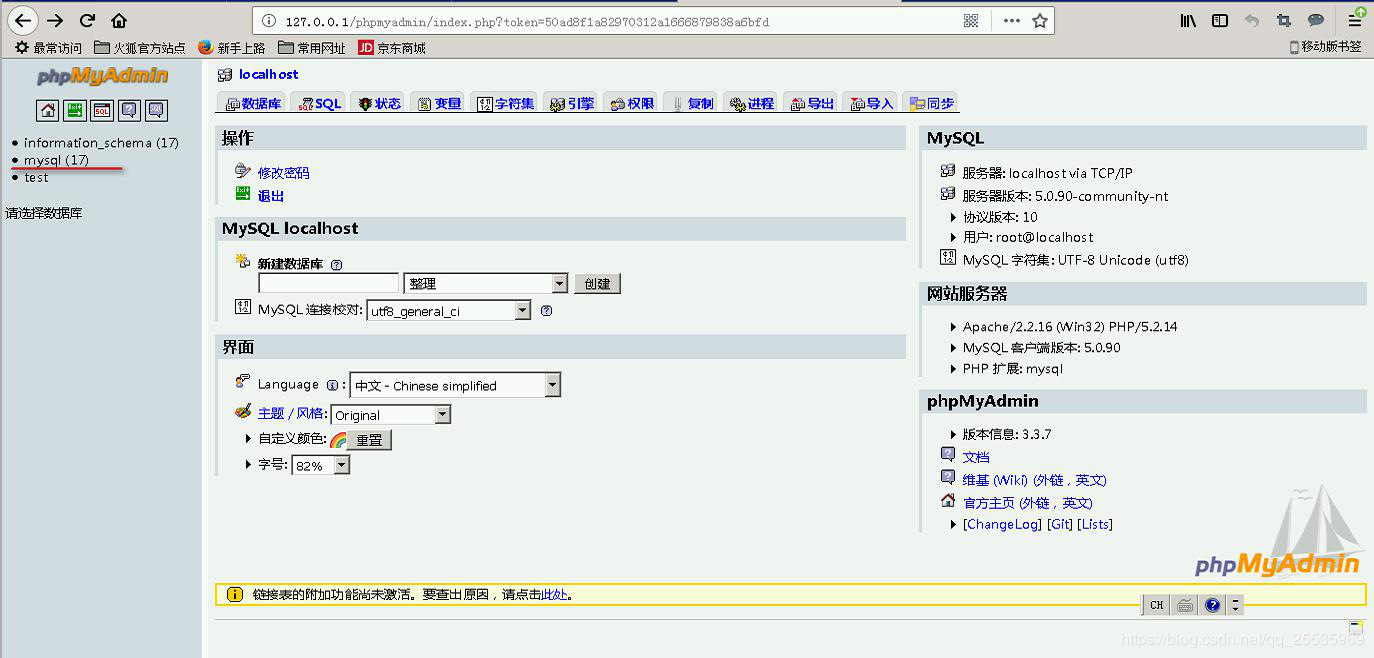Image resolution: width=1374 pixels, height=658 pixels.
Task: Open the 京东商城 bookmark
Action: click(x=392, y=47)
